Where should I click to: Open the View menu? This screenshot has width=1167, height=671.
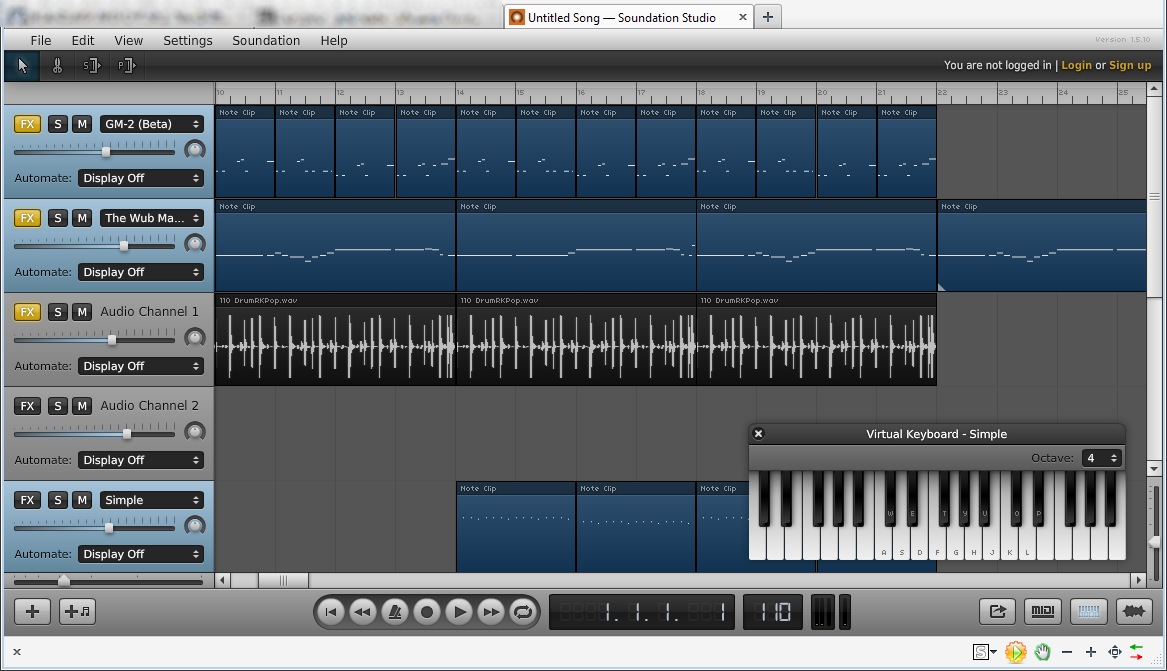128,40
